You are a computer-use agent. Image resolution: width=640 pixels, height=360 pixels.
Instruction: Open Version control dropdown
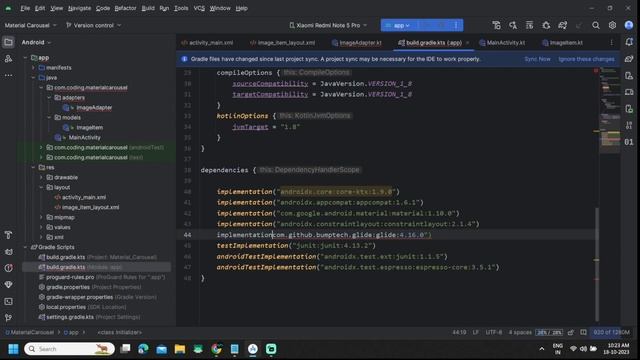click(93, 25)
